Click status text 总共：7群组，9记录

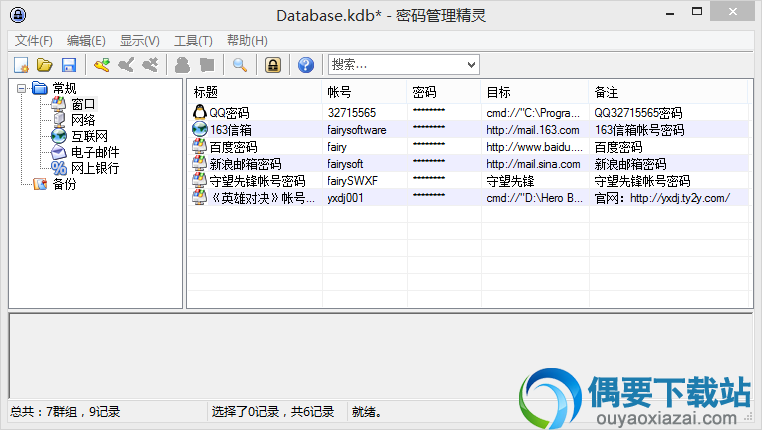(x=65, y=412)
